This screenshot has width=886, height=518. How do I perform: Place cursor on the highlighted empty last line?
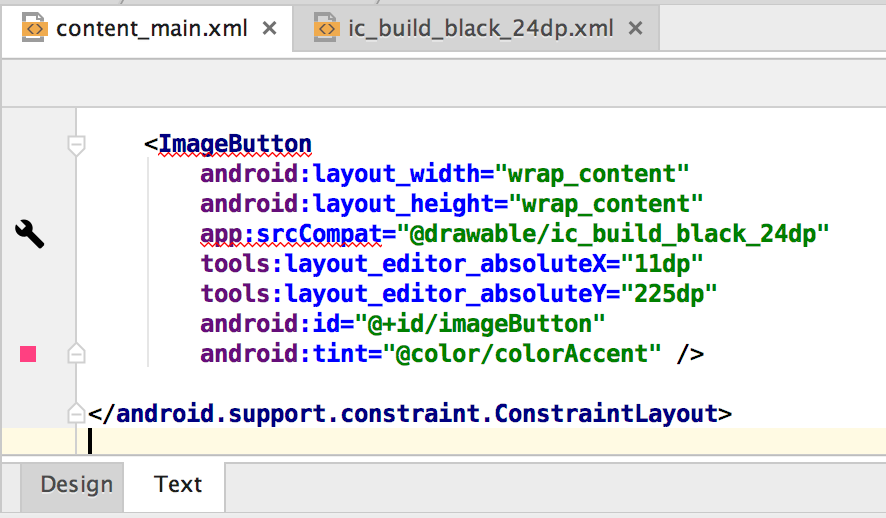coord(400,441)
